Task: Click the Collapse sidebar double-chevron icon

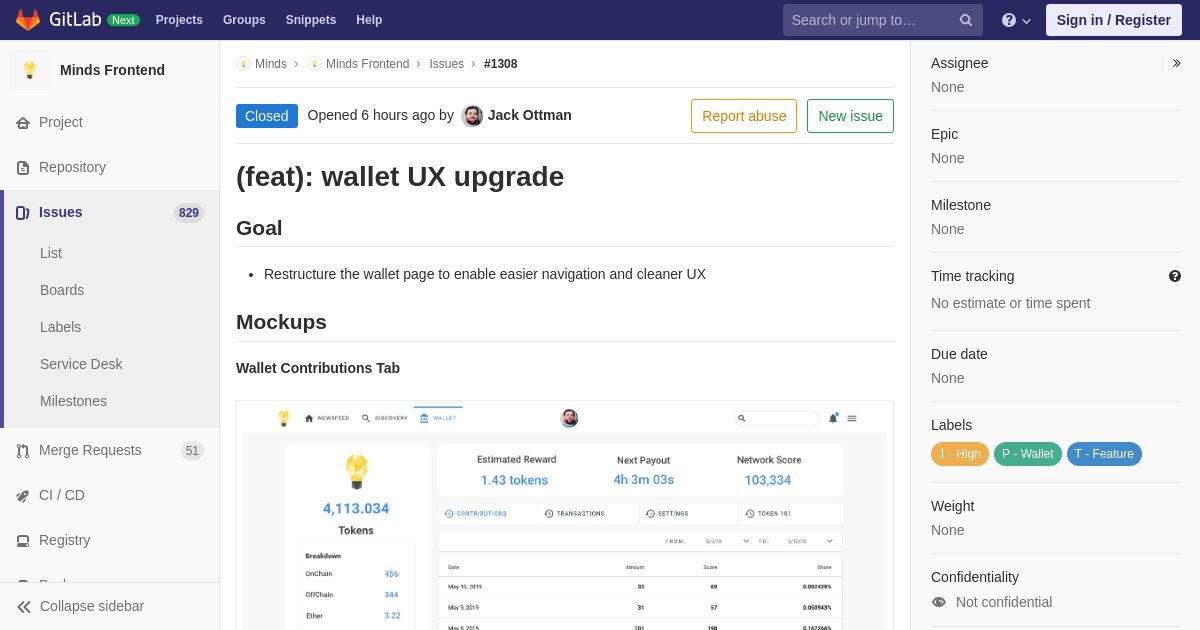Action: click(x=24, y=607)
